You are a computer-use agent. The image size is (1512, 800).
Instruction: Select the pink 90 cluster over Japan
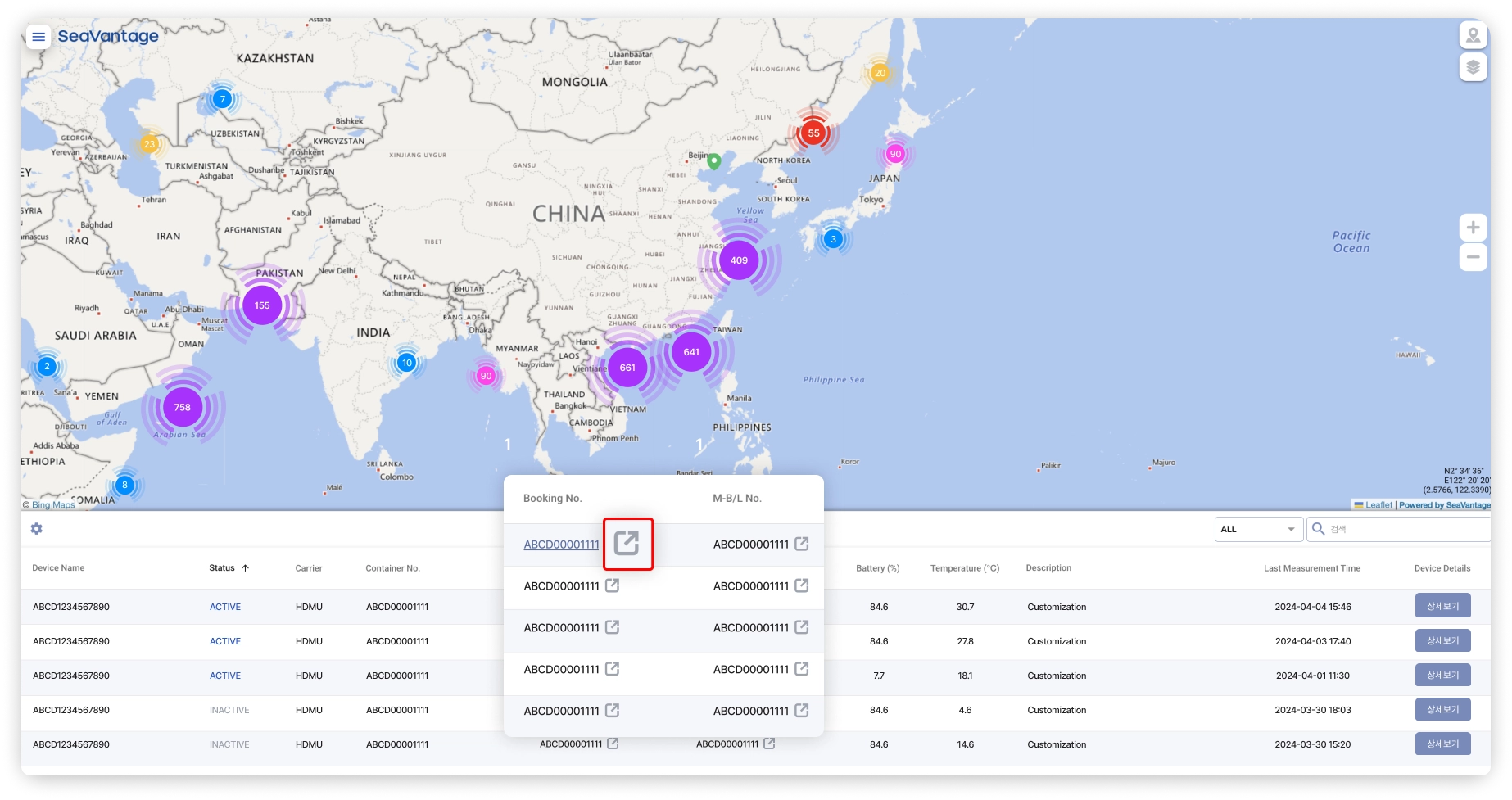(895, 154)
